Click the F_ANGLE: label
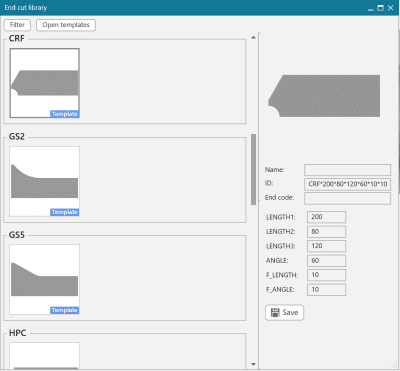This screenshot has height=371, width=400. (280, 290)
